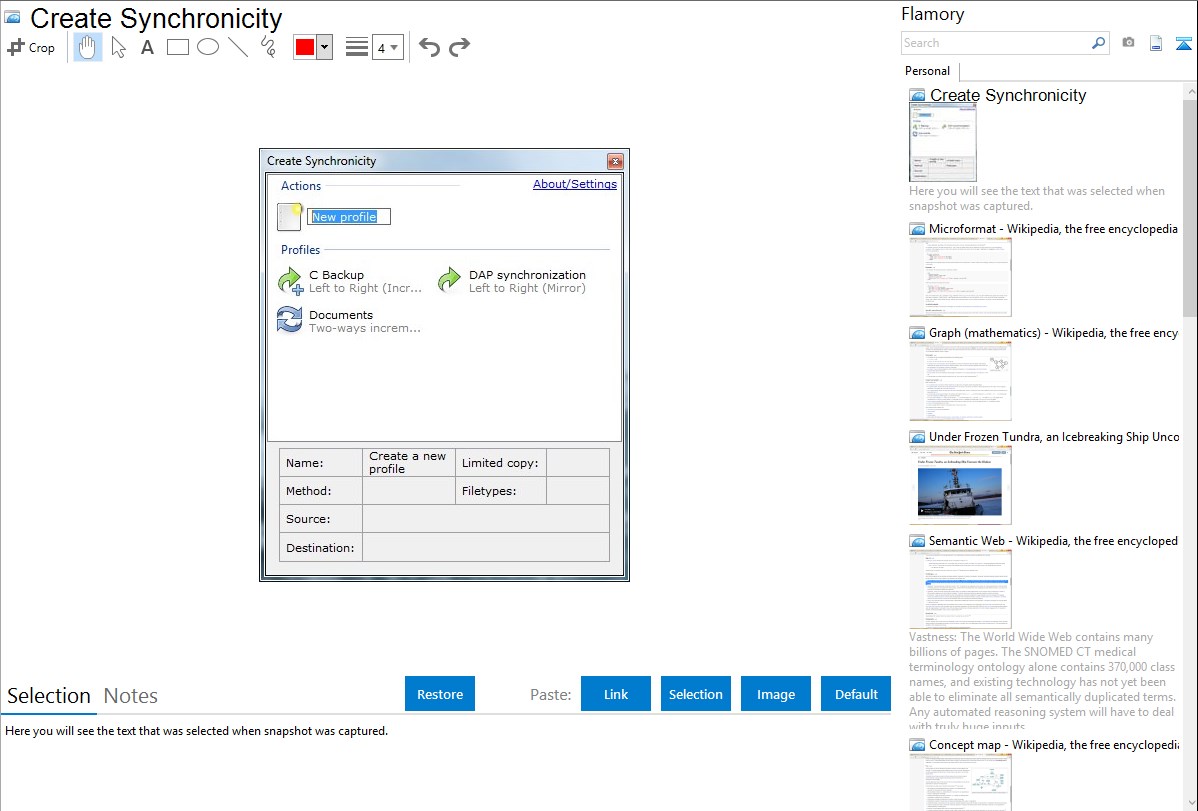Select the freehand scribble tool
This screenshot has height=811, width=1198.
(x=268, y=47)
